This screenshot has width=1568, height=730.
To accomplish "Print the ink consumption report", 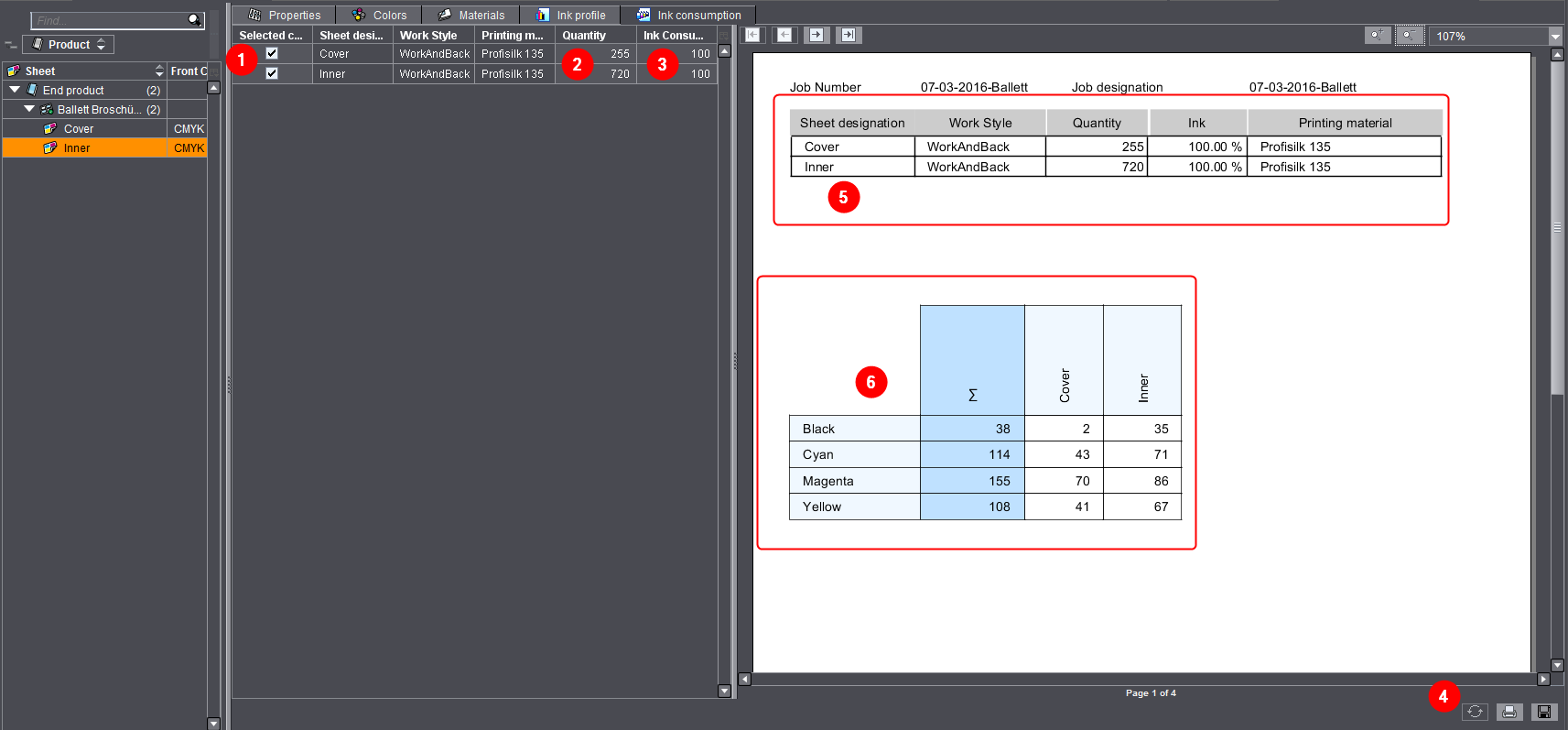I will (1509, 712).
